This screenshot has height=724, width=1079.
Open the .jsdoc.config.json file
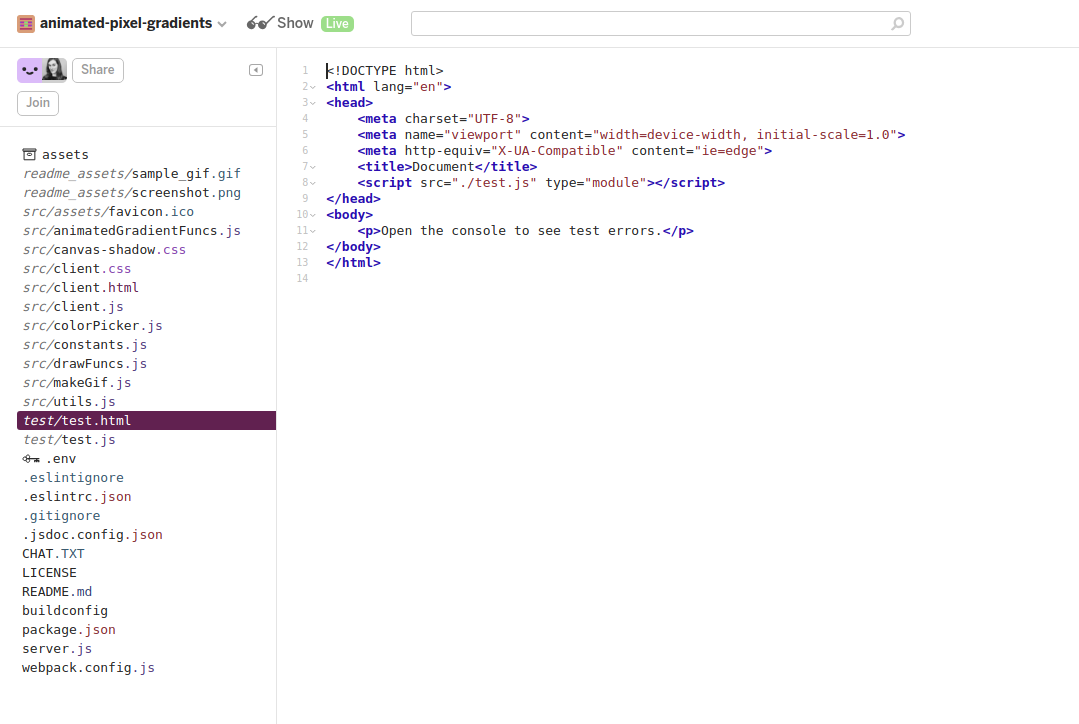click(92, 535)
